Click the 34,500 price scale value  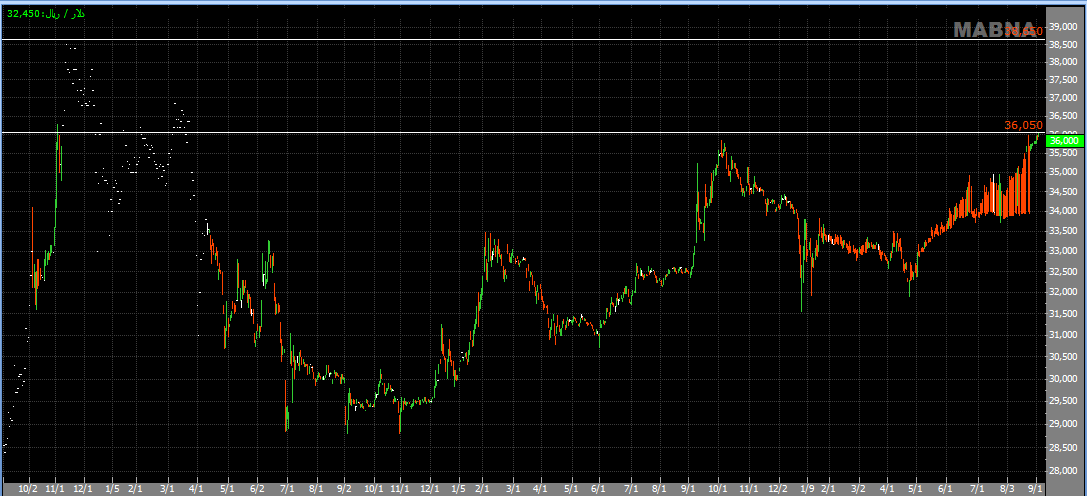coord(1061,191)
